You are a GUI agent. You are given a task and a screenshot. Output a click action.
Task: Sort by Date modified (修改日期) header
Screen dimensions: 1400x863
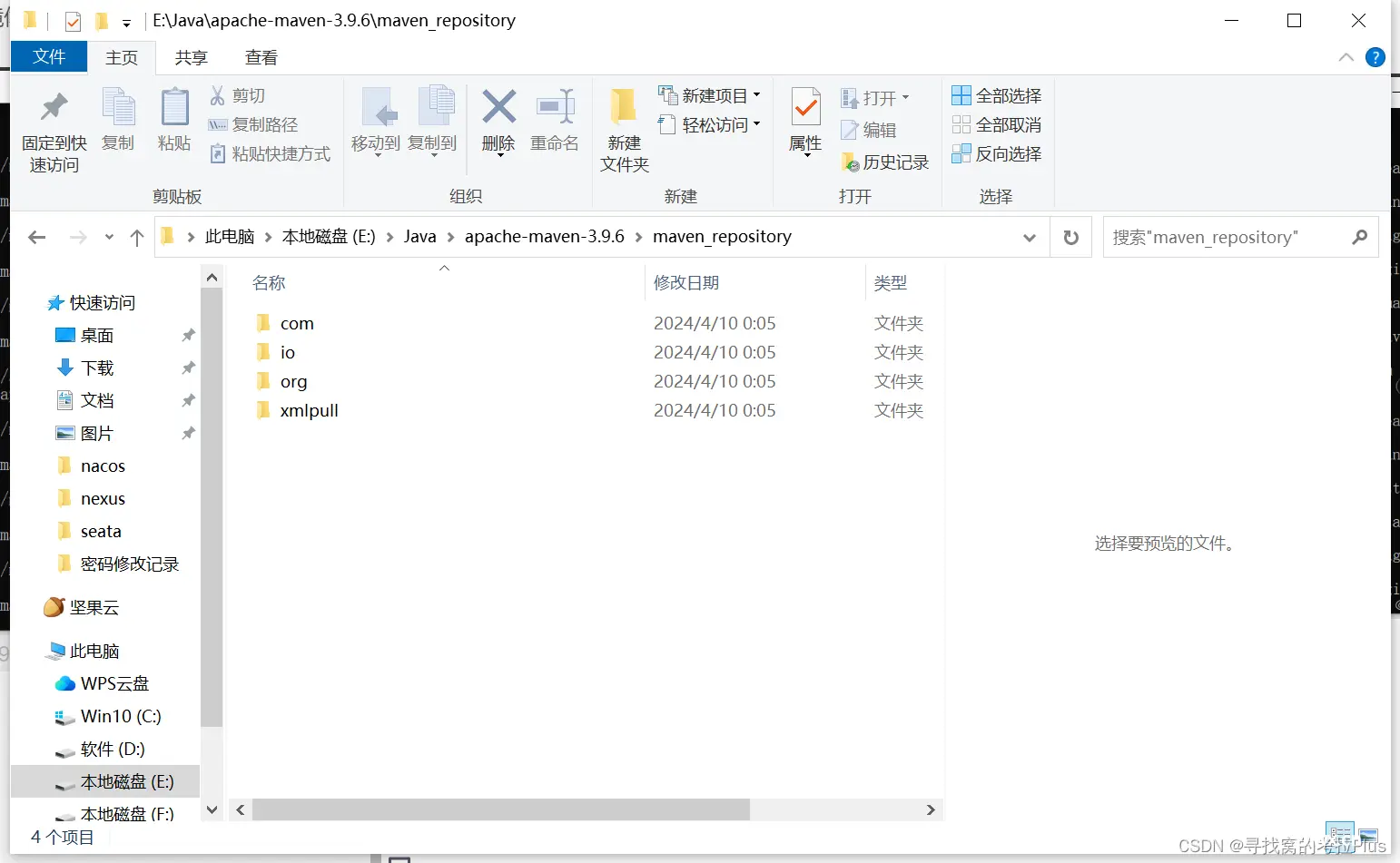click(x=686, y=283)
